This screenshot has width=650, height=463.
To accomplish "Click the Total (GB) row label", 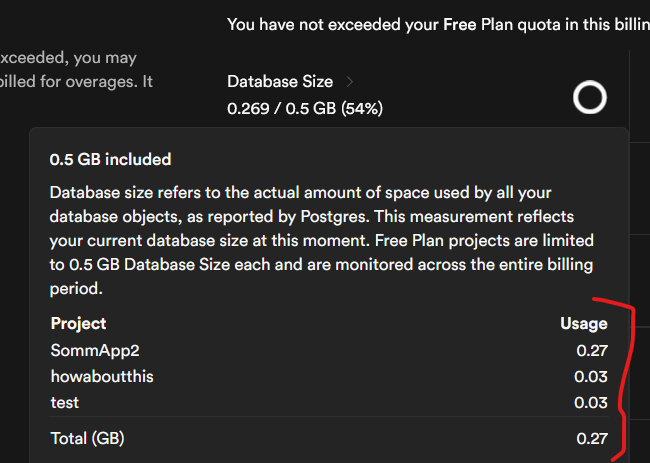I will tap(87, 438).
